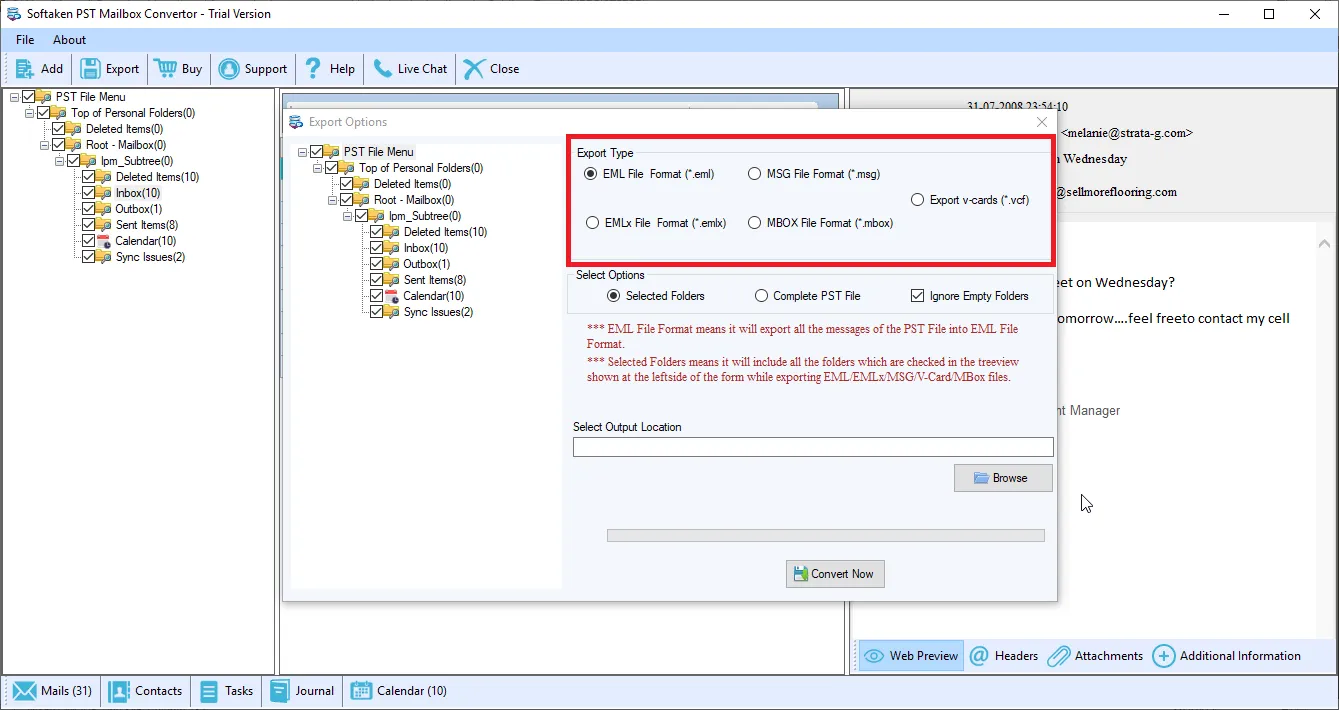Open the Export toolbar option
This screenshot has width=1339, height=710.
[x=110, y=69]
